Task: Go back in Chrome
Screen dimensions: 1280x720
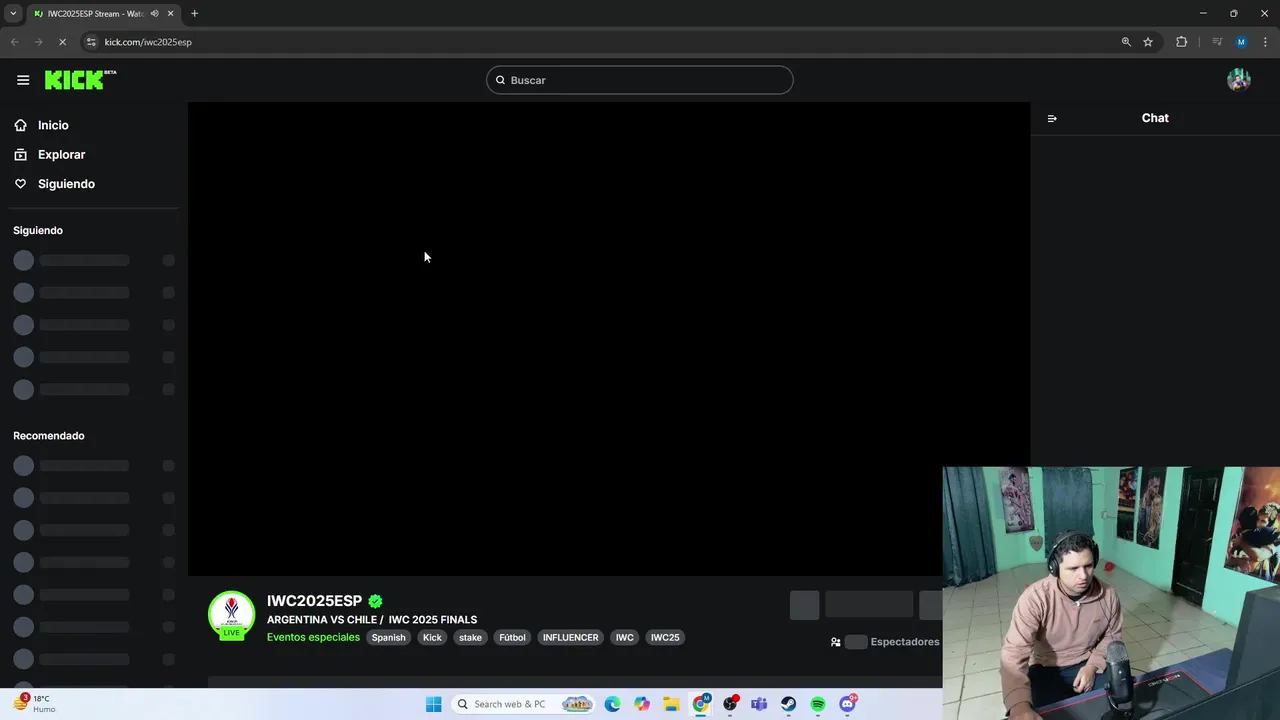Action: (14, 42)
